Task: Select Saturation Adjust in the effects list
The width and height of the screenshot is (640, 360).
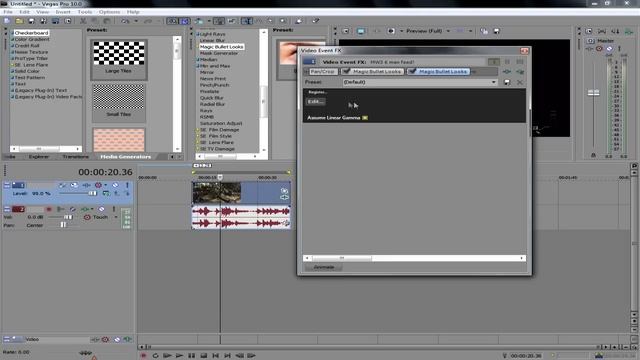Action: click(221, 123)
